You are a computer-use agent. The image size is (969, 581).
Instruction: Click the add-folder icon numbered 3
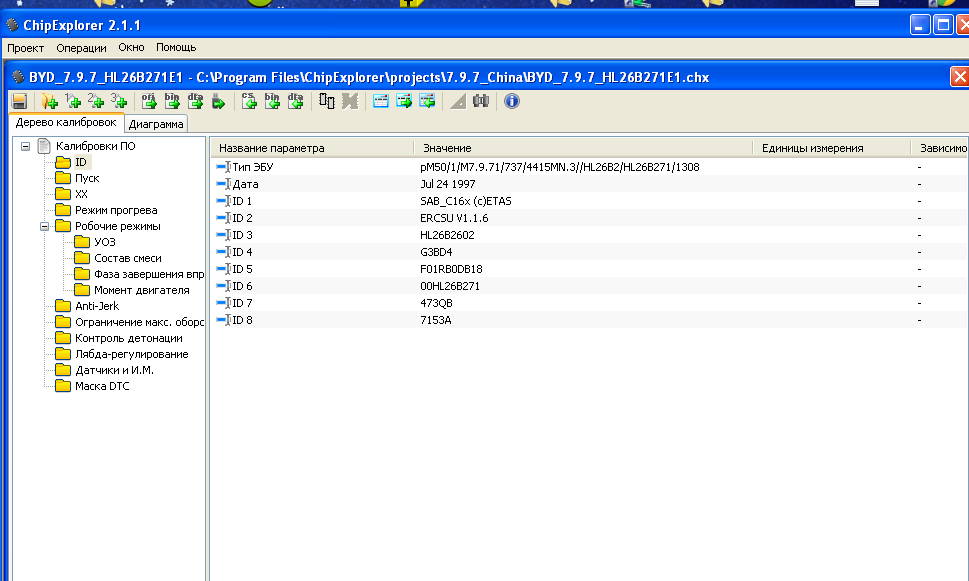[119, 101]
